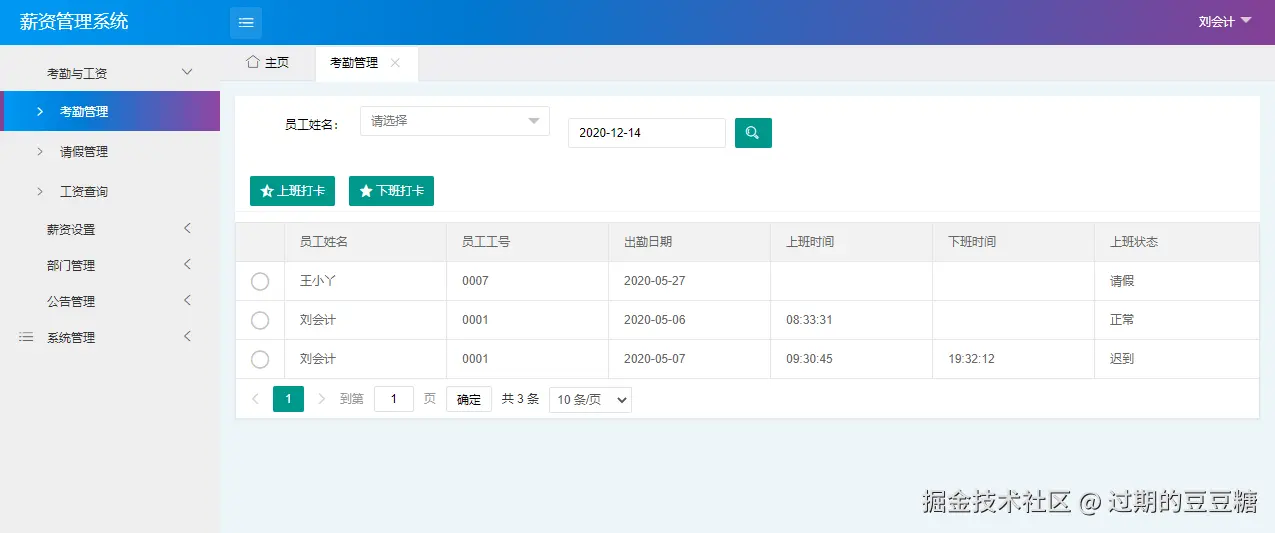The width and height of the screenshot is (1275, 533).
Task: Open 请假管理 in the sidebar
Action: pos(110,152)
